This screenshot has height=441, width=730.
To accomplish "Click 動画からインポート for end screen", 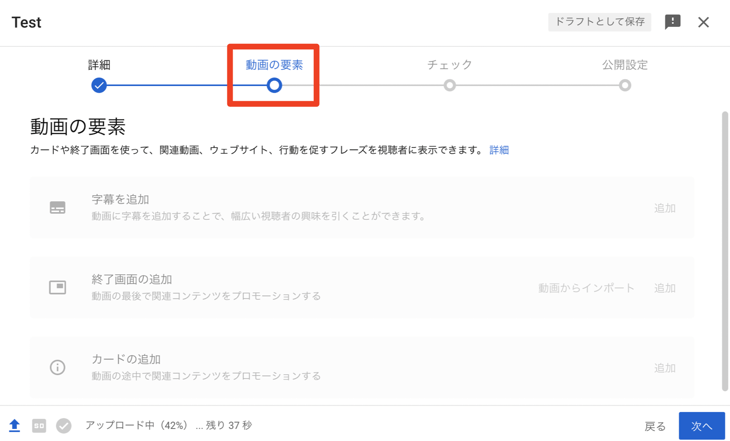I will pyautogui.click(x=586, y=288).
